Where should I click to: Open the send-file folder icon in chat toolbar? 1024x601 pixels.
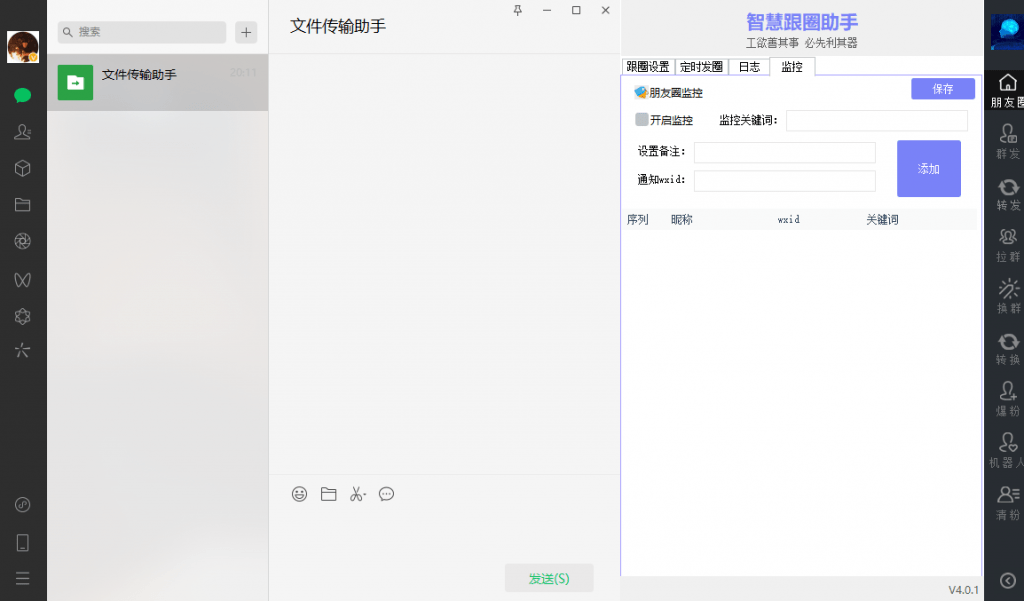point(328,495)
